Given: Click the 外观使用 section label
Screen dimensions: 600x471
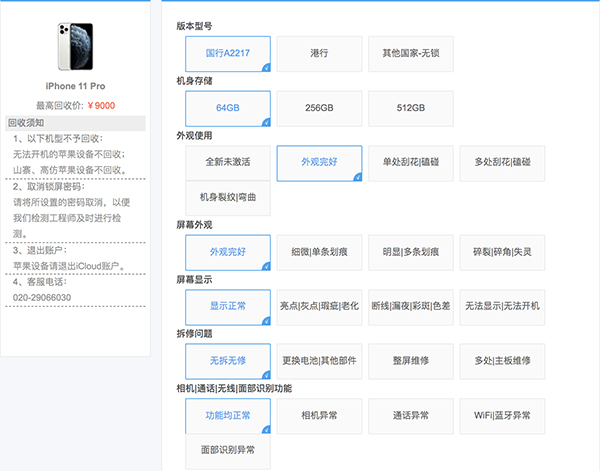Looking at the screenshot, I should [194, 135].
